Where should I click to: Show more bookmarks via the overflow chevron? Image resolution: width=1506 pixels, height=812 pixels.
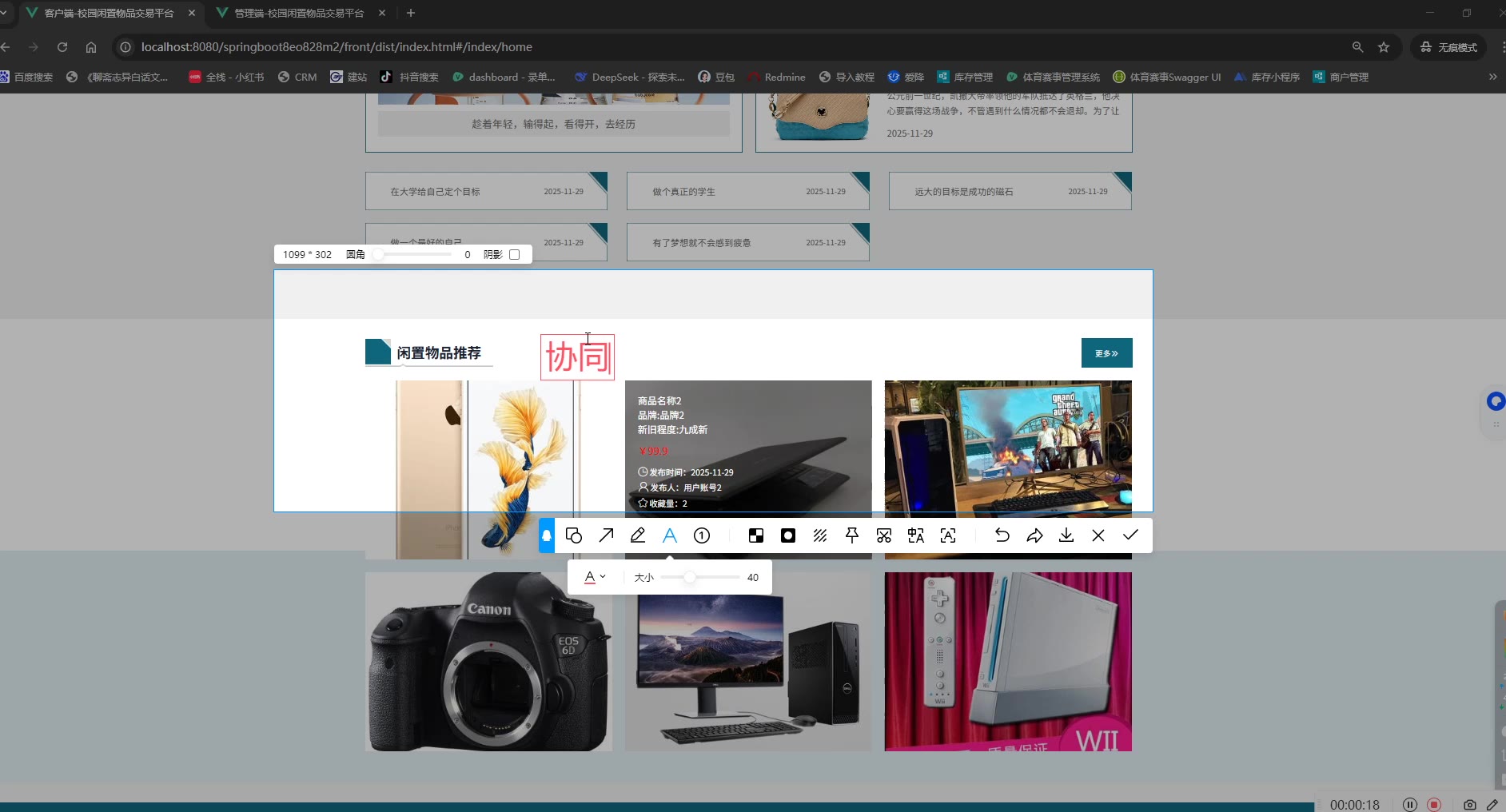click(x=1492, y=77)
